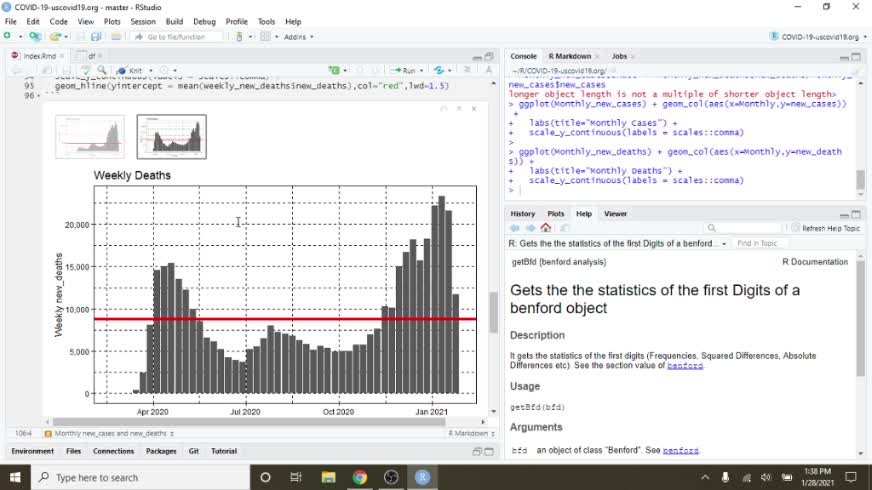Follow the benford link in Arguments

click(681, 450)
